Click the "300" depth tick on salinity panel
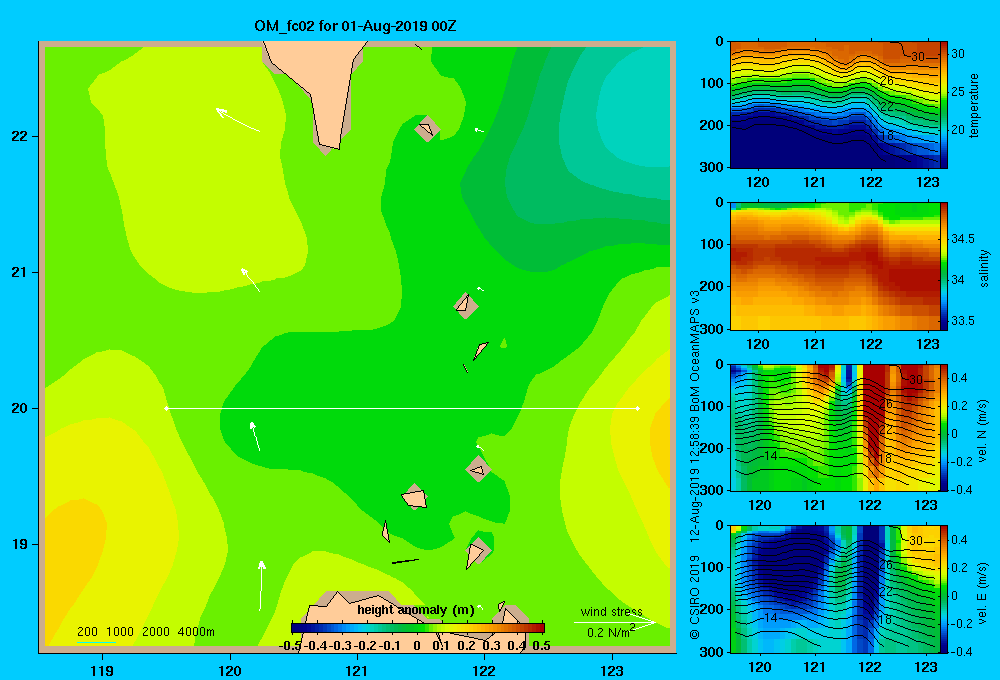The height and width of the screenshot is (680, 1000). pyautogui.click(x=710, y=329)
